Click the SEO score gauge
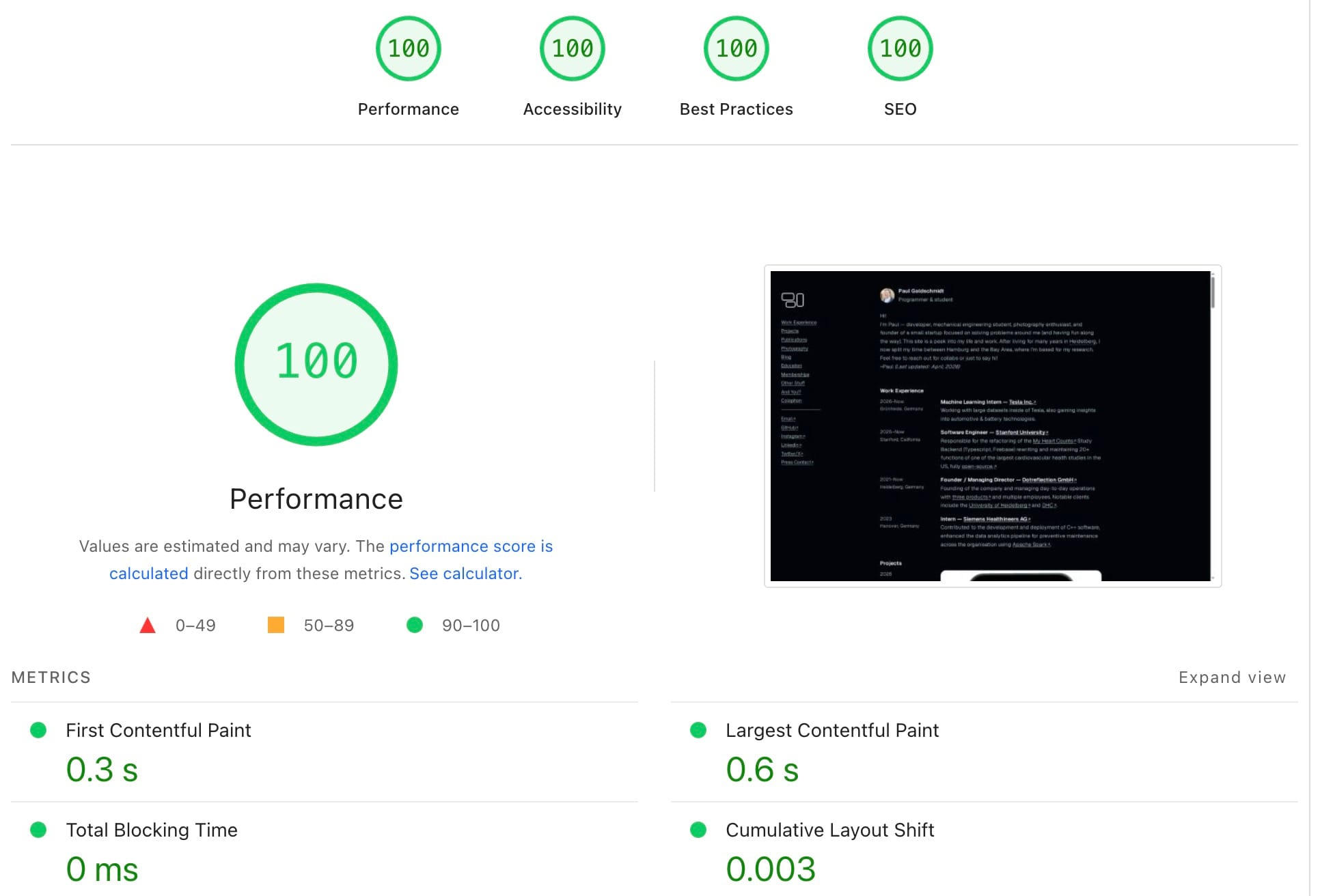Viewport: 1320px width, 896px height. [x=900, y=48]
